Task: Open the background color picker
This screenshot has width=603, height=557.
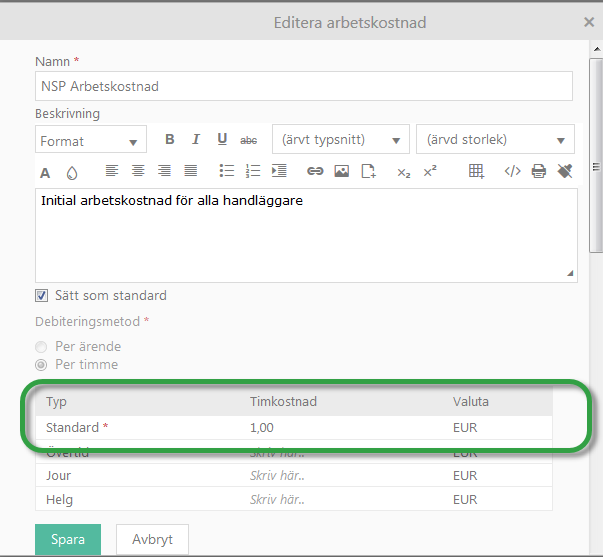Action: pyautogui.click(x=72, y=171)
